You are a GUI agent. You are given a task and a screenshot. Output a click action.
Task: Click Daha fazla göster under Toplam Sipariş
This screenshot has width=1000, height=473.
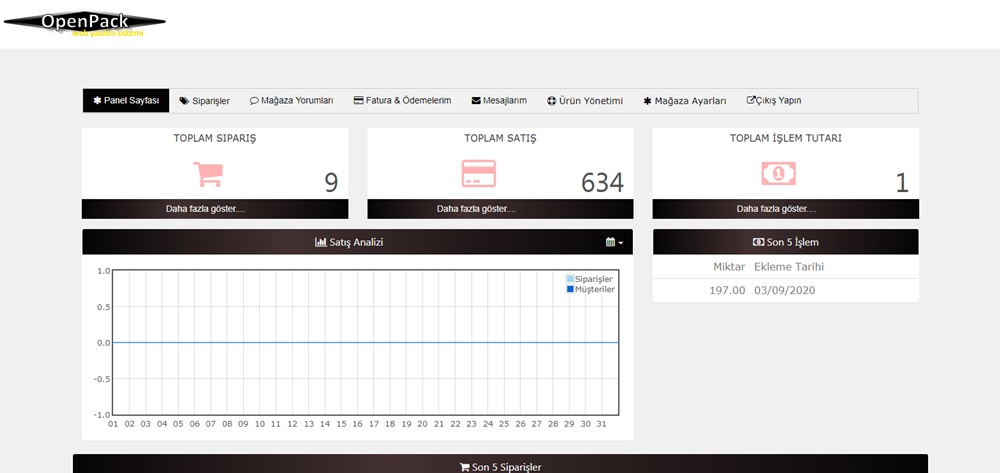coord(215,209)
